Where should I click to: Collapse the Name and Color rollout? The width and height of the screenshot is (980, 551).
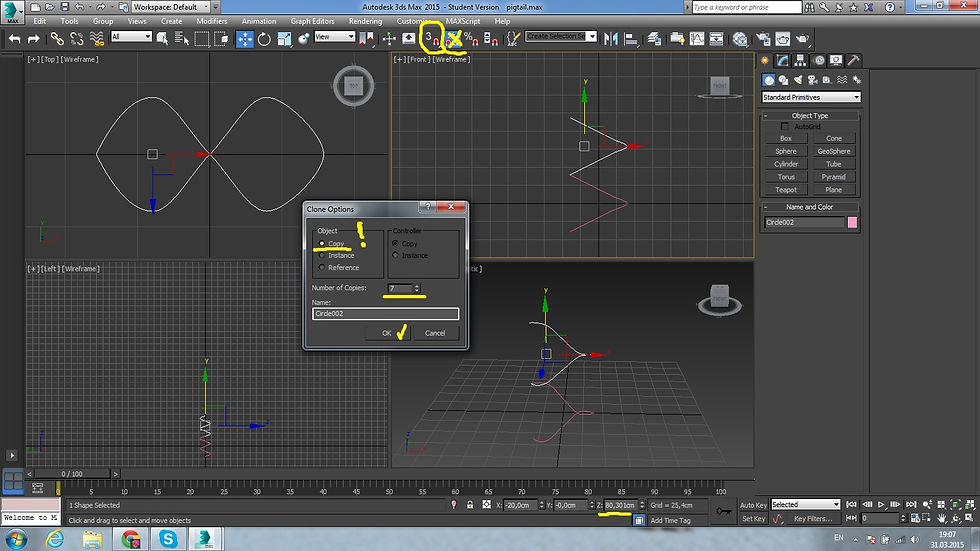click(810, 207)
